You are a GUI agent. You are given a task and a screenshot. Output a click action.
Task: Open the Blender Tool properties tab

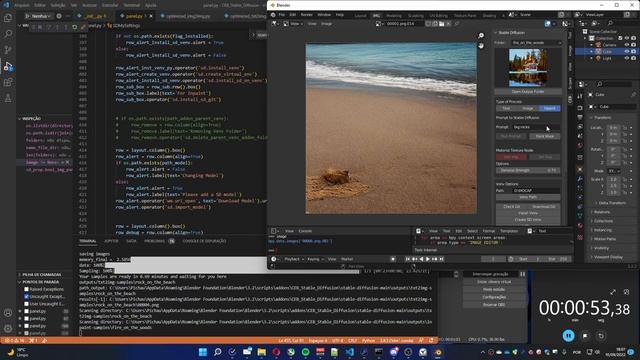(580, 96)
